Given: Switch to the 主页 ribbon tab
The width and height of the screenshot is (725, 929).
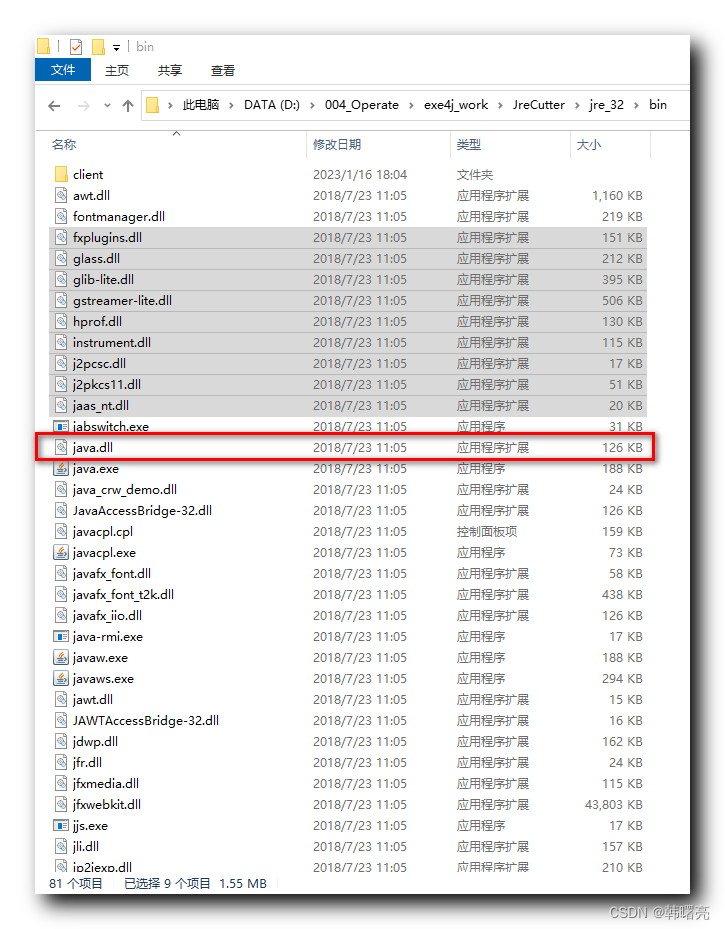Looking at the screenshot, I should pyautogui.click(x=117, y=71).
